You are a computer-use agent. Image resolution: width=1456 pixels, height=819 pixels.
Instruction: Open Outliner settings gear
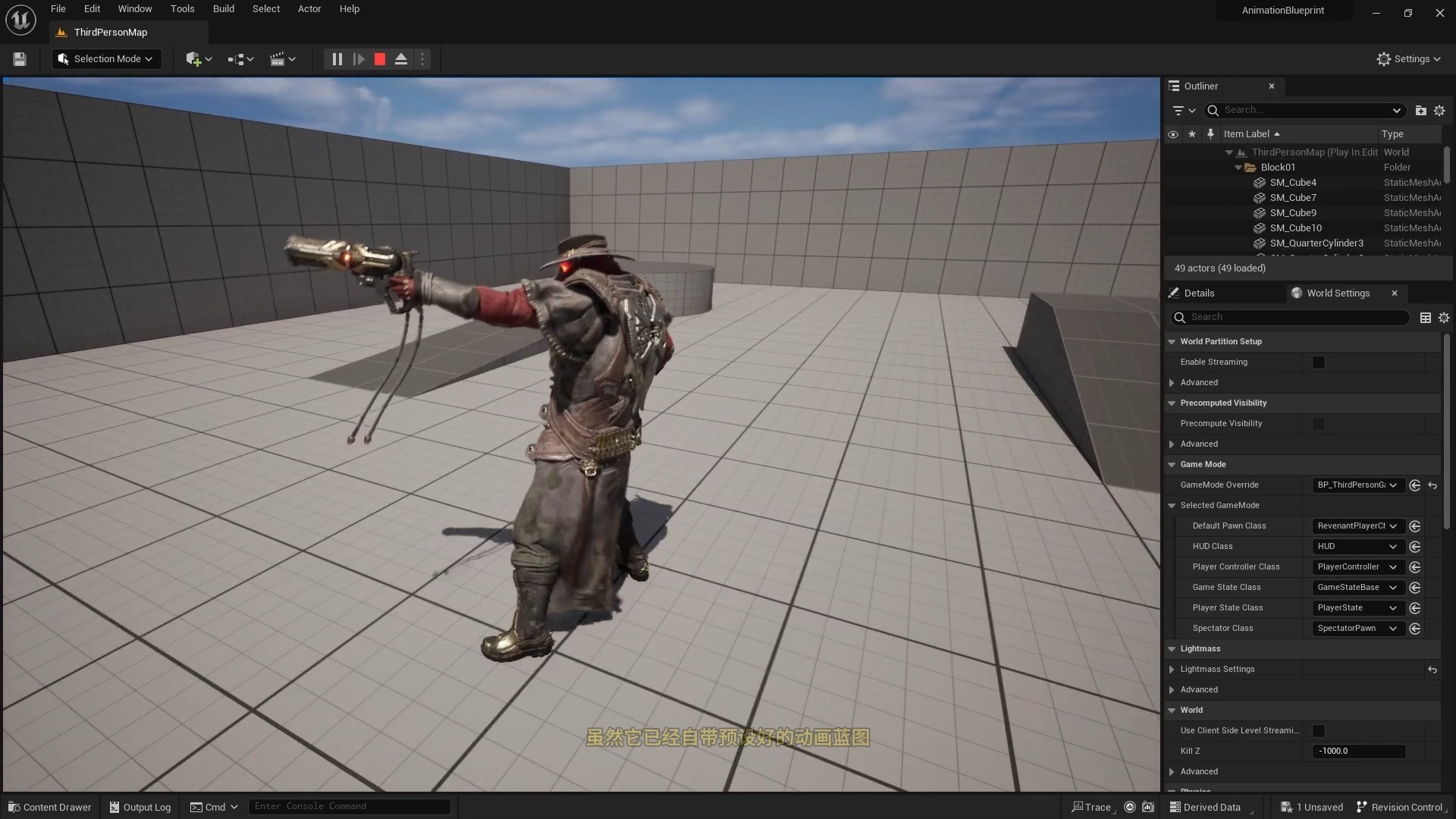pyautogui.click(x=1439, y=111)
